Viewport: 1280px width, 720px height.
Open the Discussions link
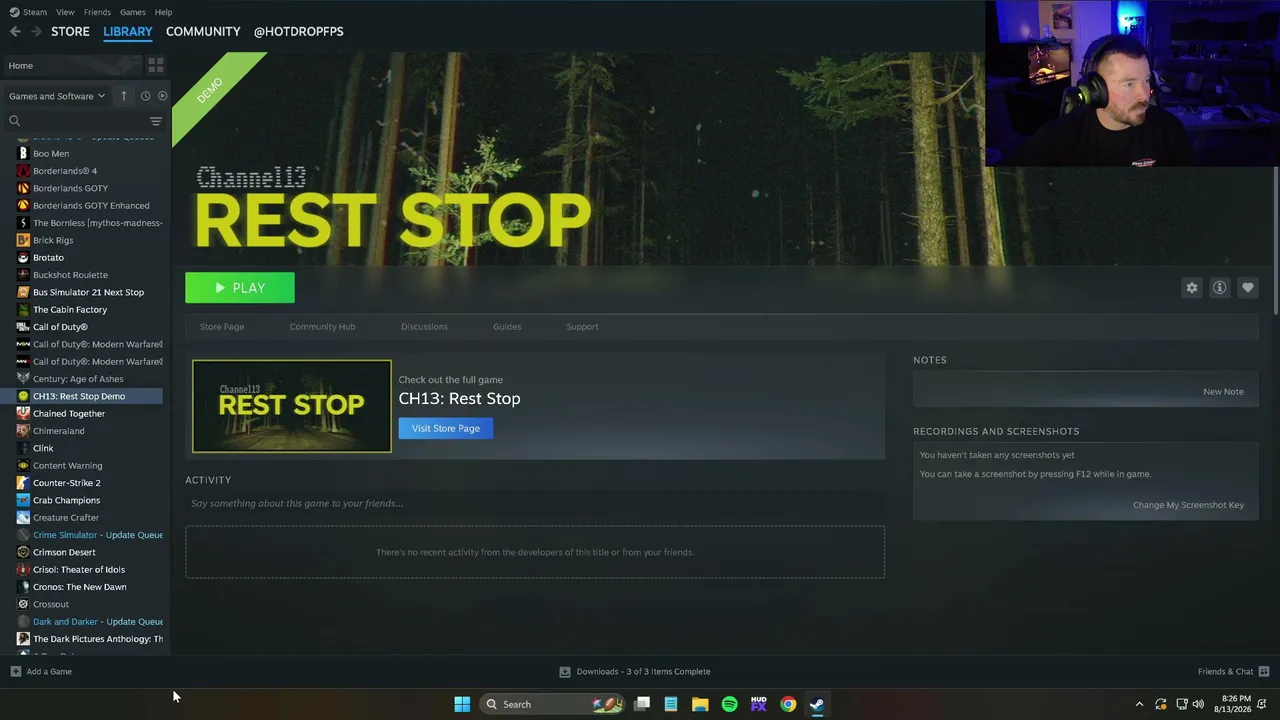tap(424, 327)
